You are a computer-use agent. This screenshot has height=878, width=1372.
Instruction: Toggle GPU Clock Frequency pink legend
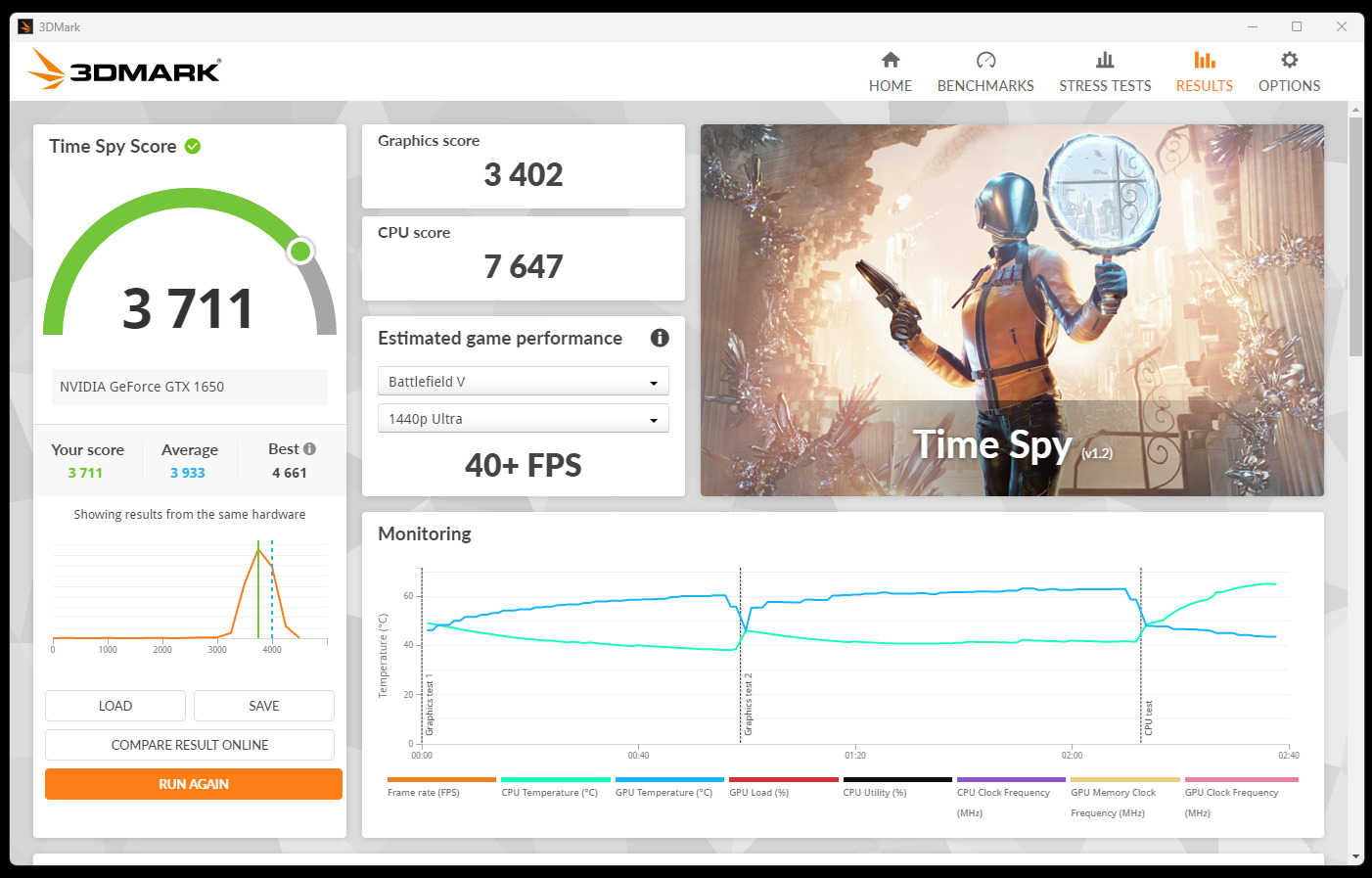pos(1241,798)
